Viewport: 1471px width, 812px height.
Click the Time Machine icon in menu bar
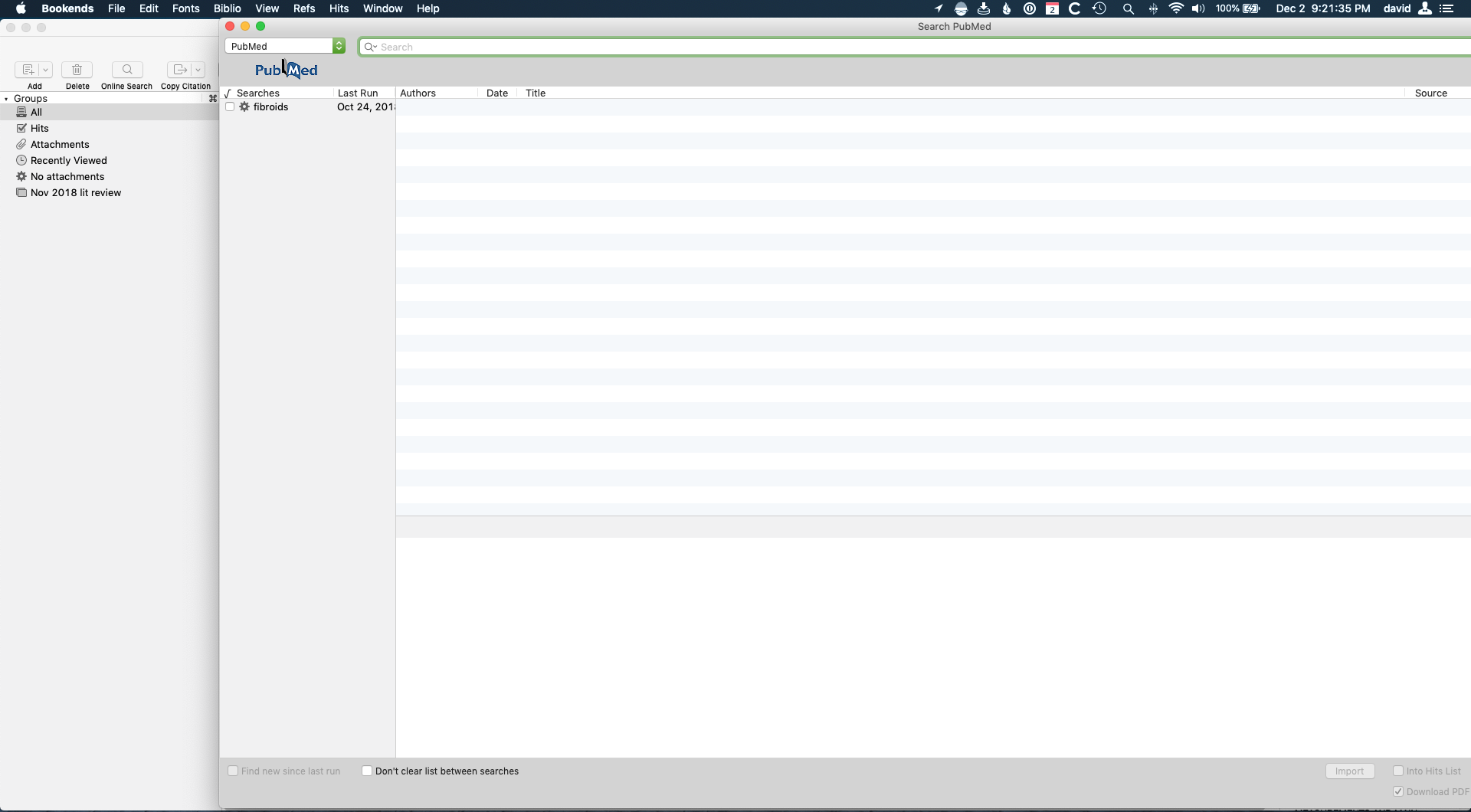(x=1099, y=8)
